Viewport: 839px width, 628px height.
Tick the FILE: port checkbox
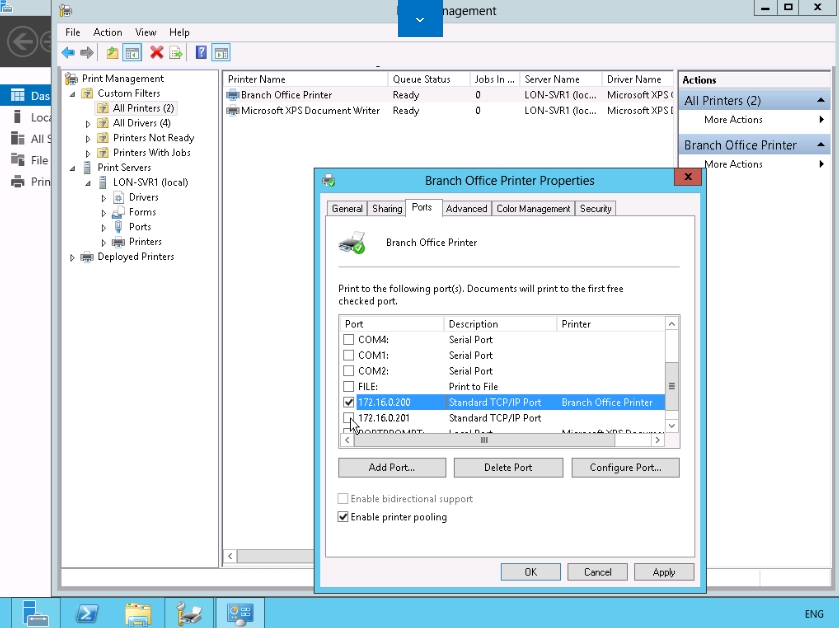pos(349,386)
